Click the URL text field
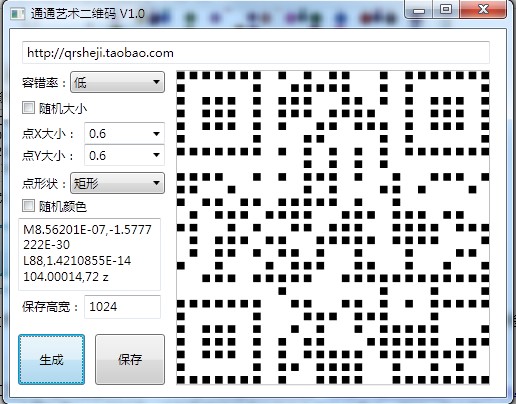The height and width of the screenshot is (404, 516). (256, 53)
